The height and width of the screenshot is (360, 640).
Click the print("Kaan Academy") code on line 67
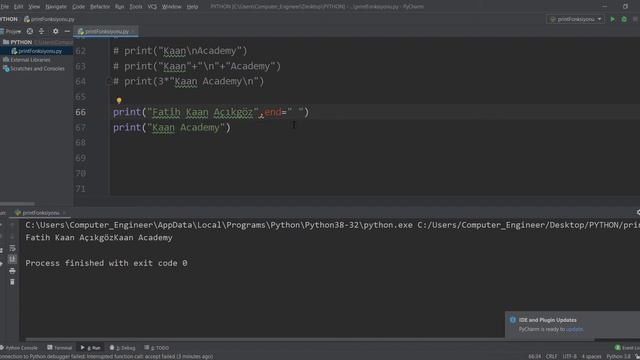pos(172,128)
